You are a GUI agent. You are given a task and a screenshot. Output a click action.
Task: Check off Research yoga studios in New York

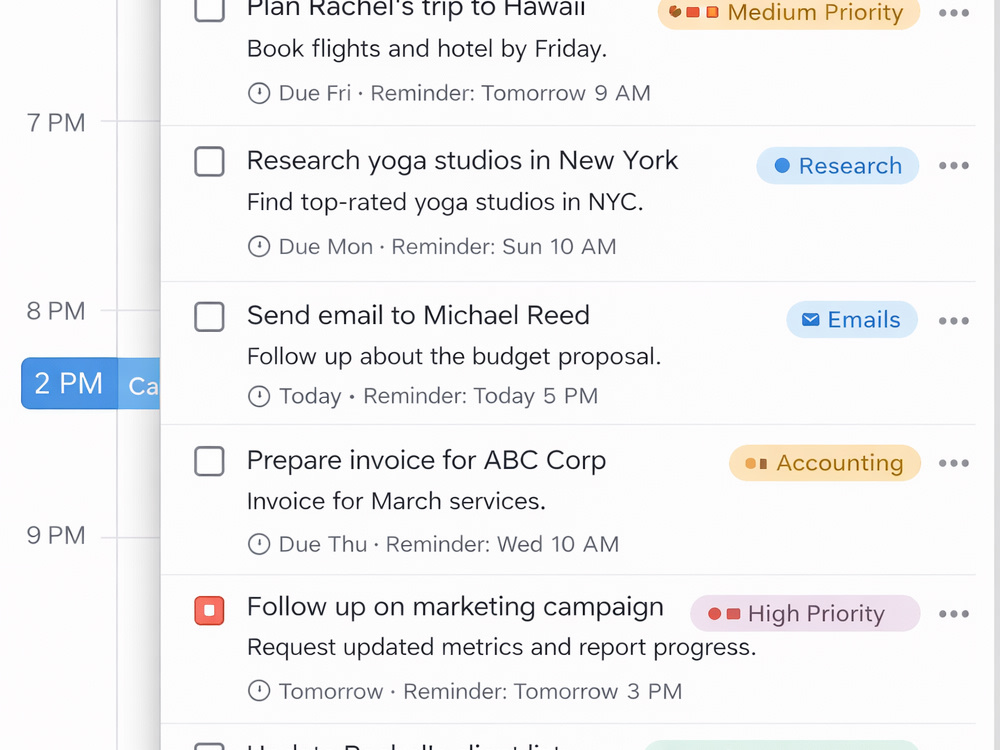209,161
